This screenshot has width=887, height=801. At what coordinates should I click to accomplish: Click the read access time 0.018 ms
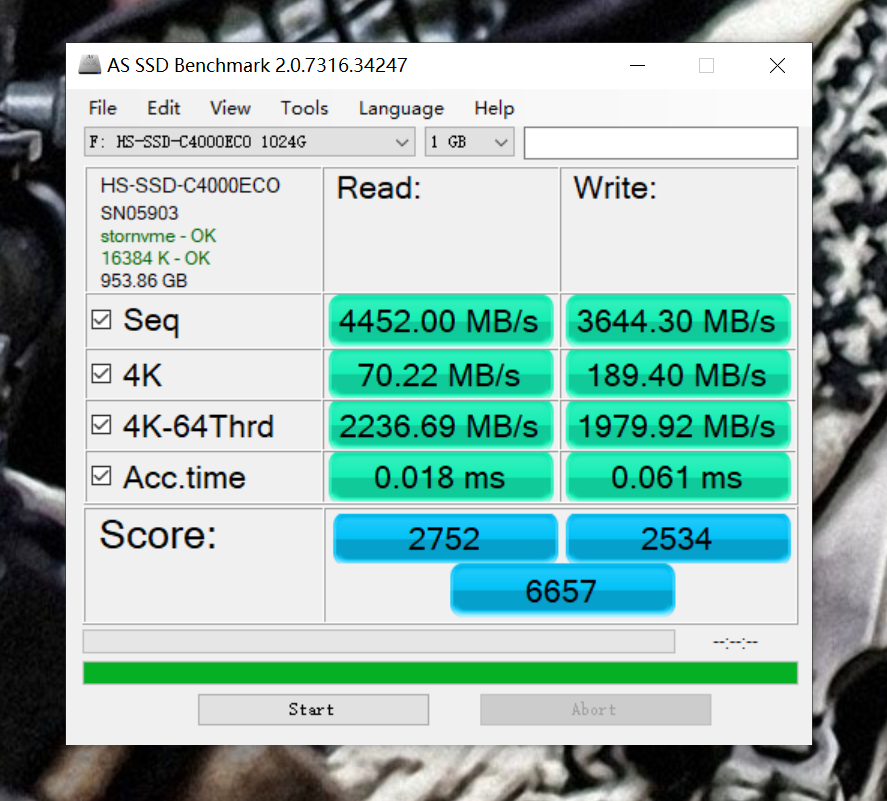pos(441,477)
